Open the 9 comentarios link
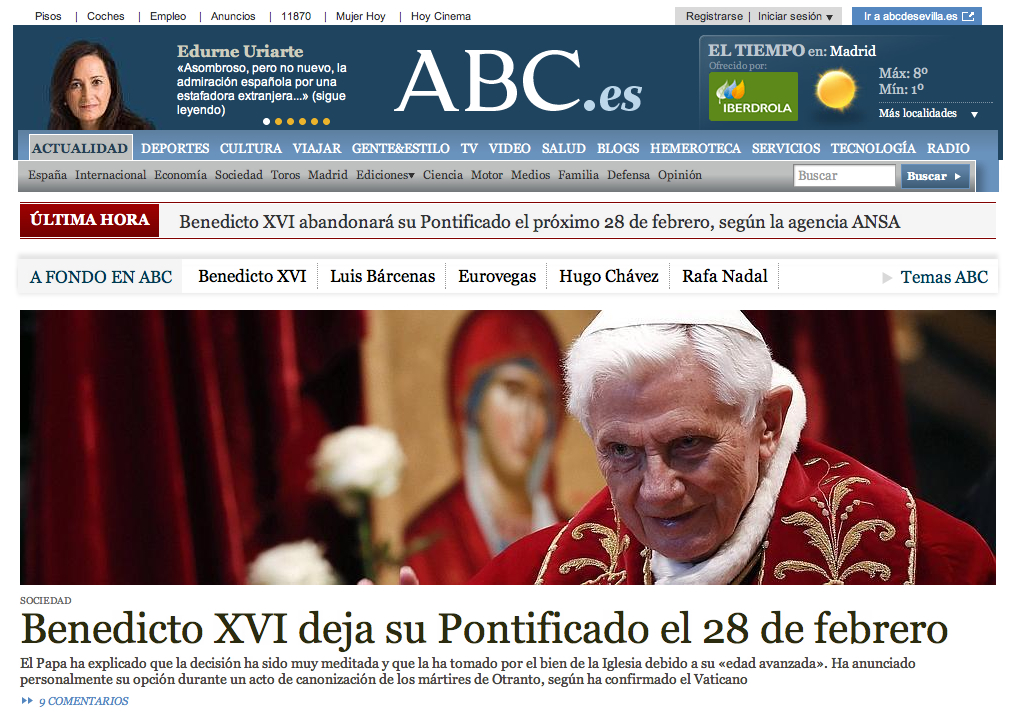The image size is (1011, 714). (x=84, y=701)
